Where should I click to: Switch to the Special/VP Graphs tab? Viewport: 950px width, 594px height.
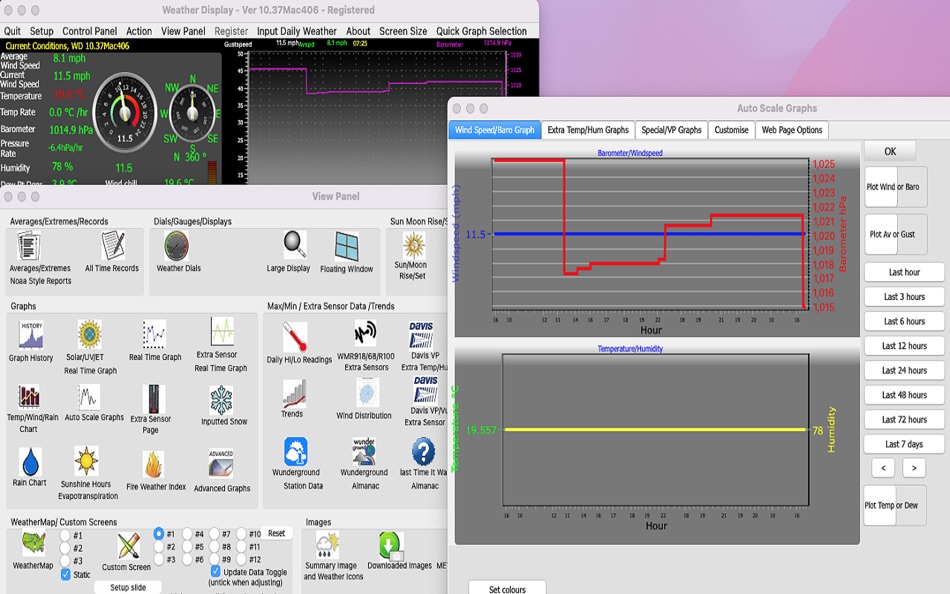click(x=671, y=130)
